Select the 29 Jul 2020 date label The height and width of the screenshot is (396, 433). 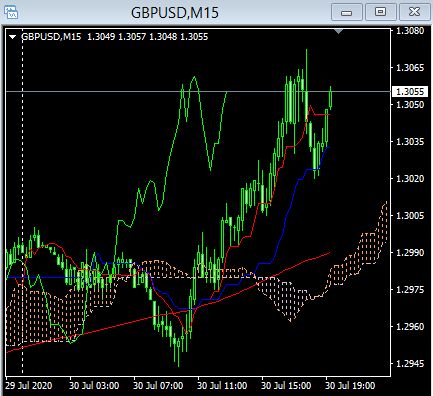click(x=29, y=386)
